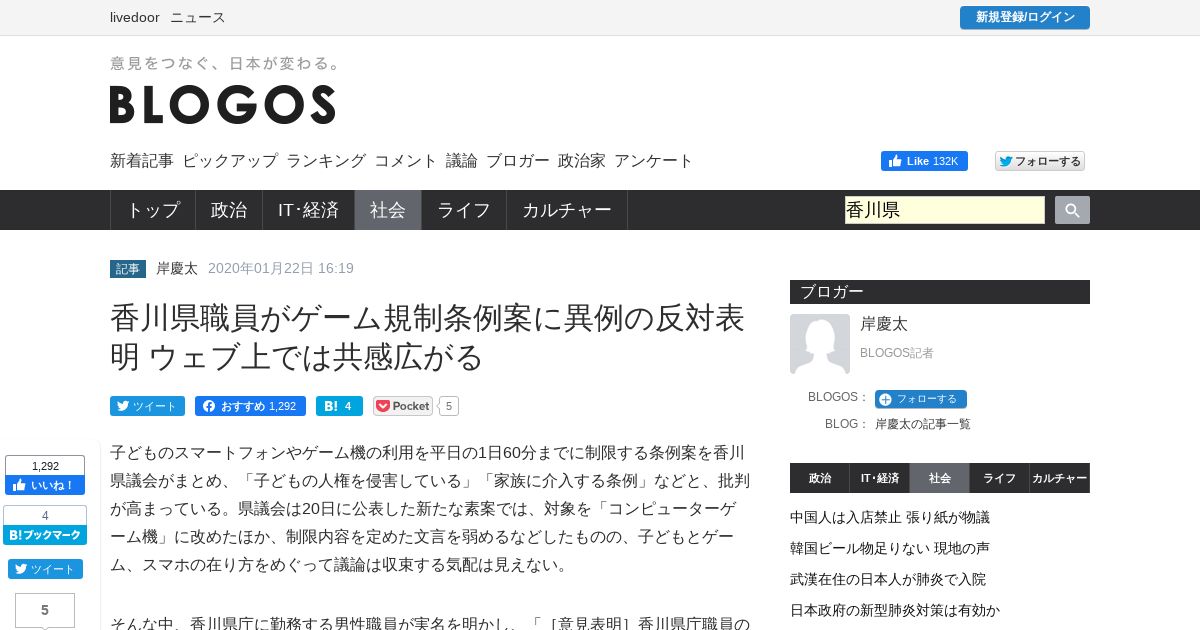The width and height of the screenshot is (1200, 630).
Task: Switch sidebar ranking to 社会 tab
Action: pyautogui.click(x=940, y=478)
